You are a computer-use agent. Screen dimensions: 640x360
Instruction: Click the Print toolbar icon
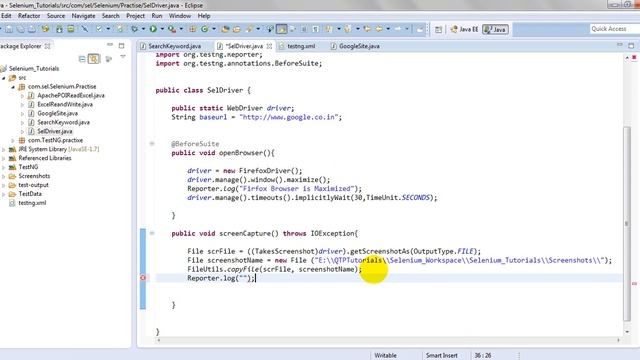[x=32, y=29]
